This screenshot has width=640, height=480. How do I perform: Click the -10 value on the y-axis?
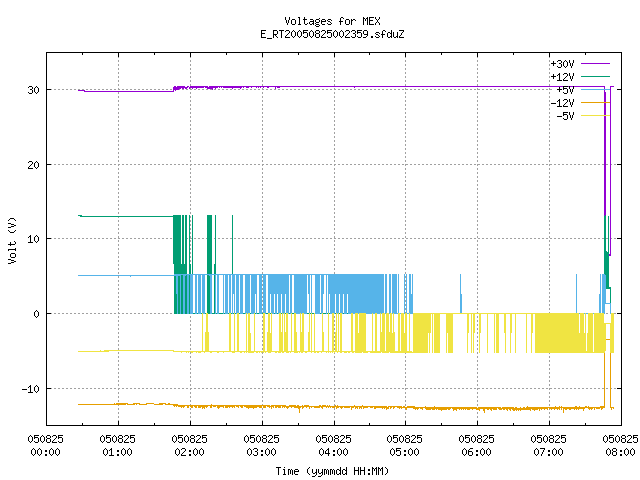tap(30, 389)
